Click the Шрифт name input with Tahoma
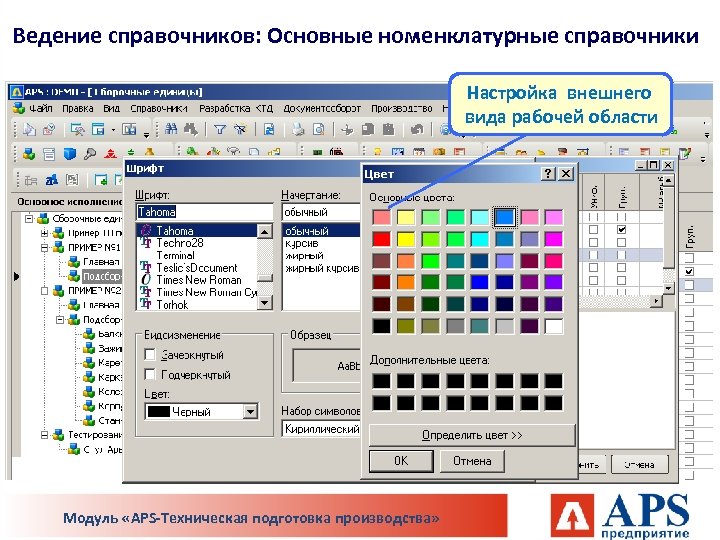Screen dimensions: 720x540 click(x=204, y=212)
